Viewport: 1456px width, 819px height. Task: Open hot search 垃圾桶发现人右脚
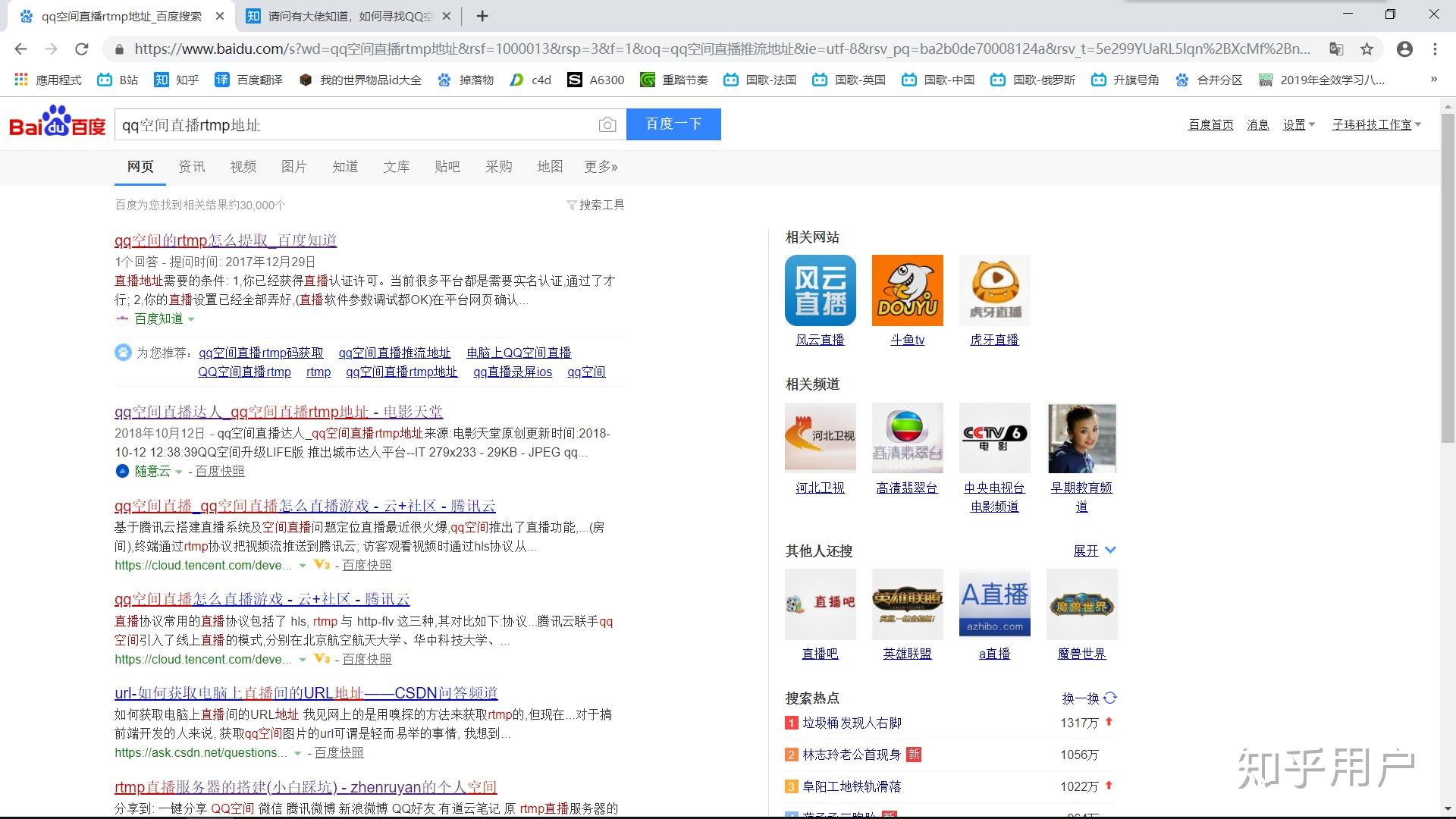852,723
